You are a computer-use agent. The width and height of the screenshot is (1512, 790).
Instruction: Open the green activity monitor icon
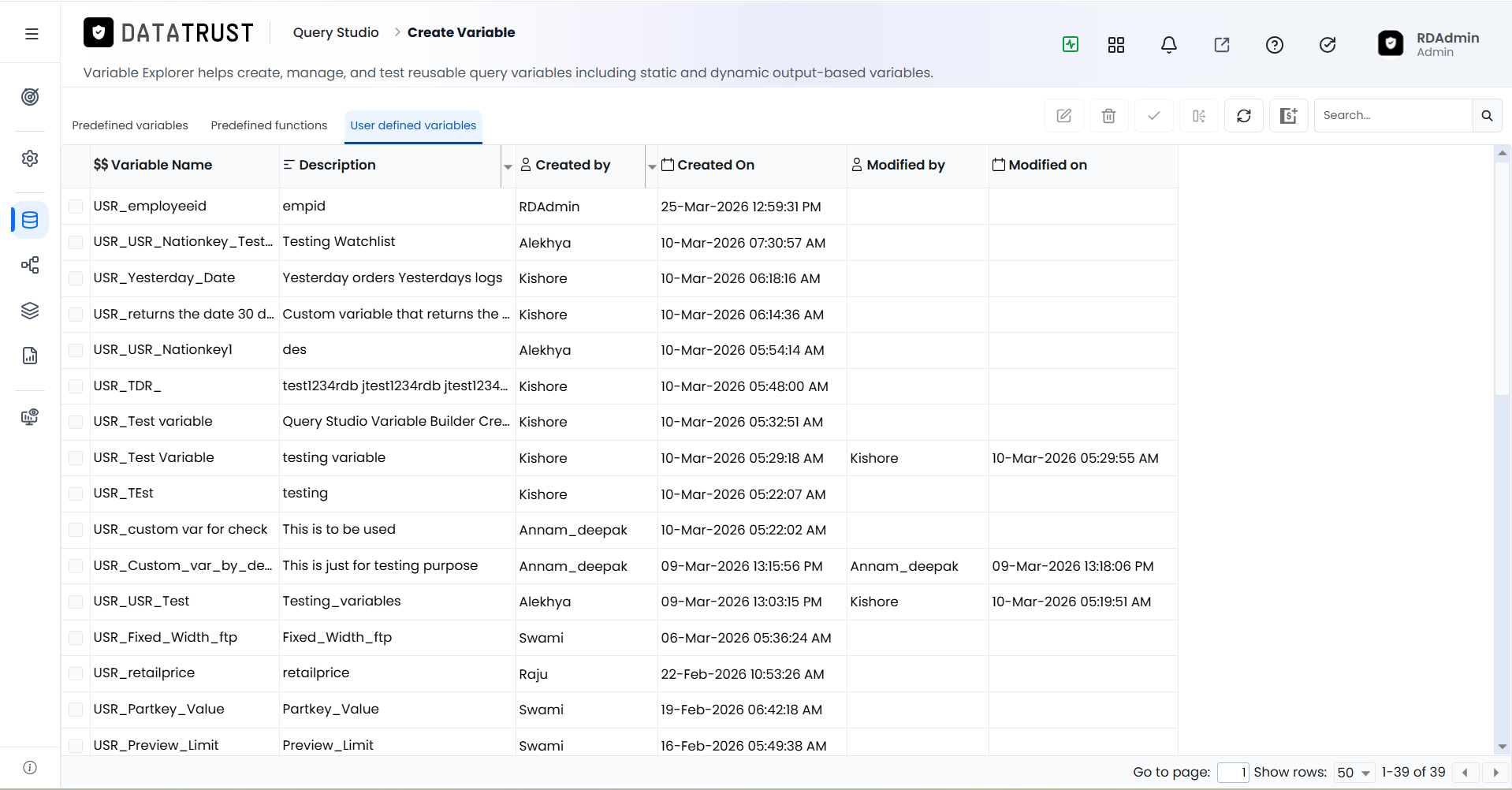point(1071,45)
